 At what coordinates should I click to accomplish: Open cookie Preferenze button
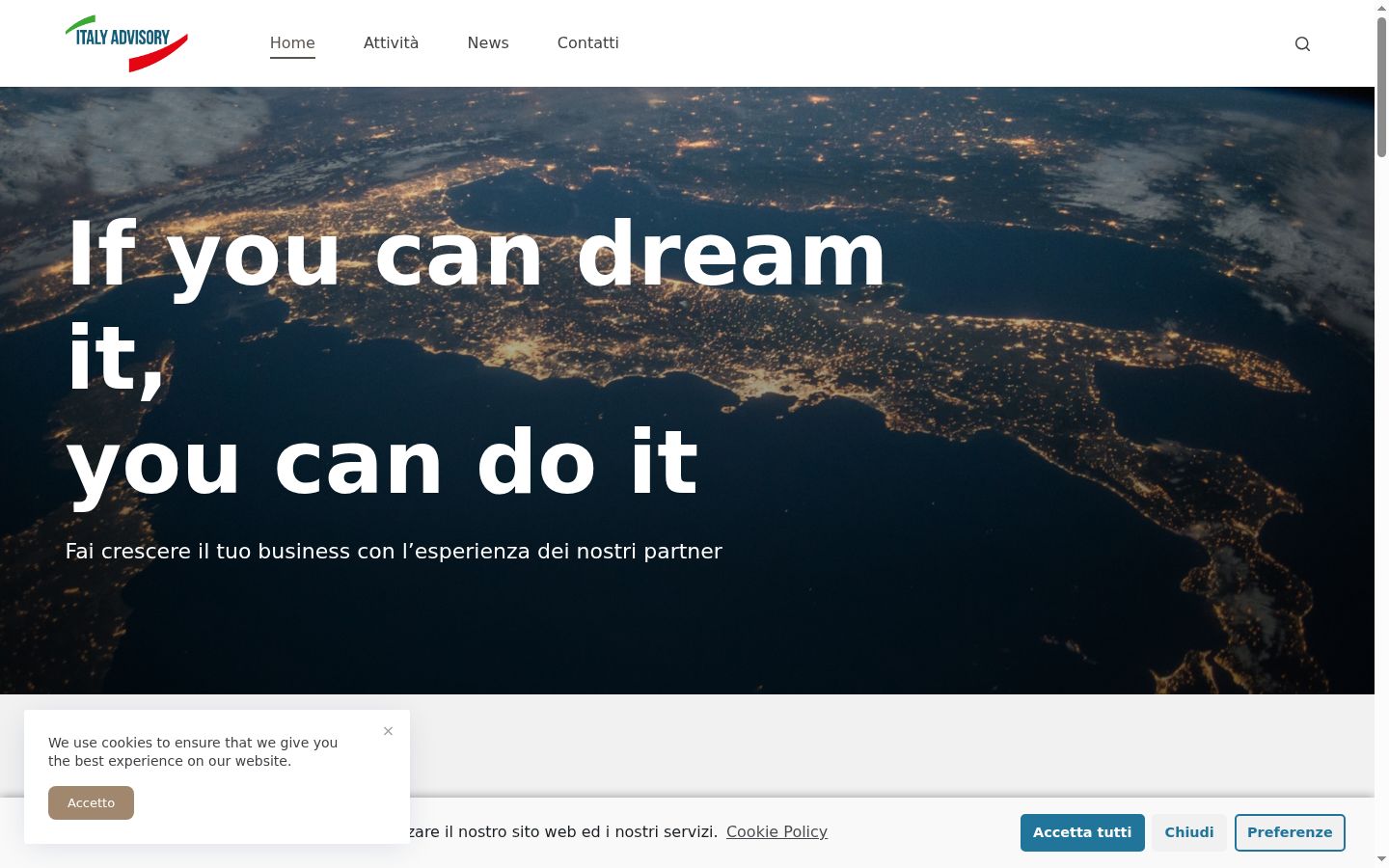[1290, 832]
